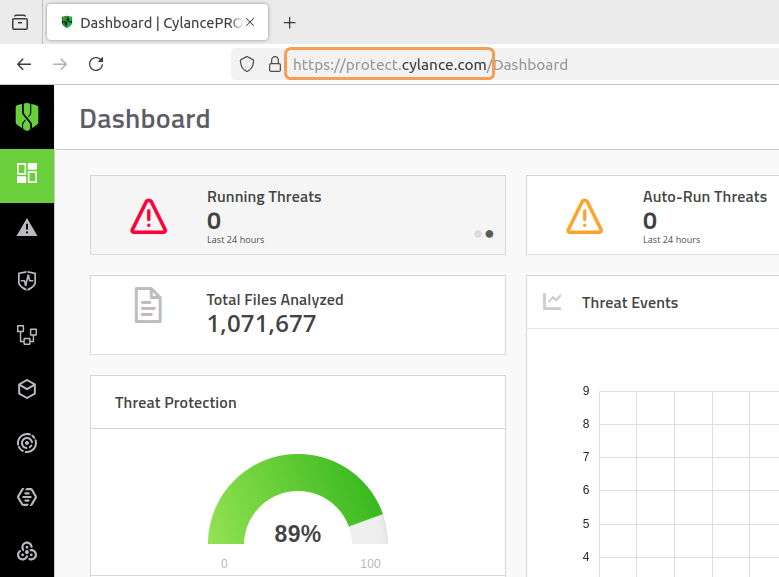Open the warning triangle icon in sidebar

click(x=27, y=228)
